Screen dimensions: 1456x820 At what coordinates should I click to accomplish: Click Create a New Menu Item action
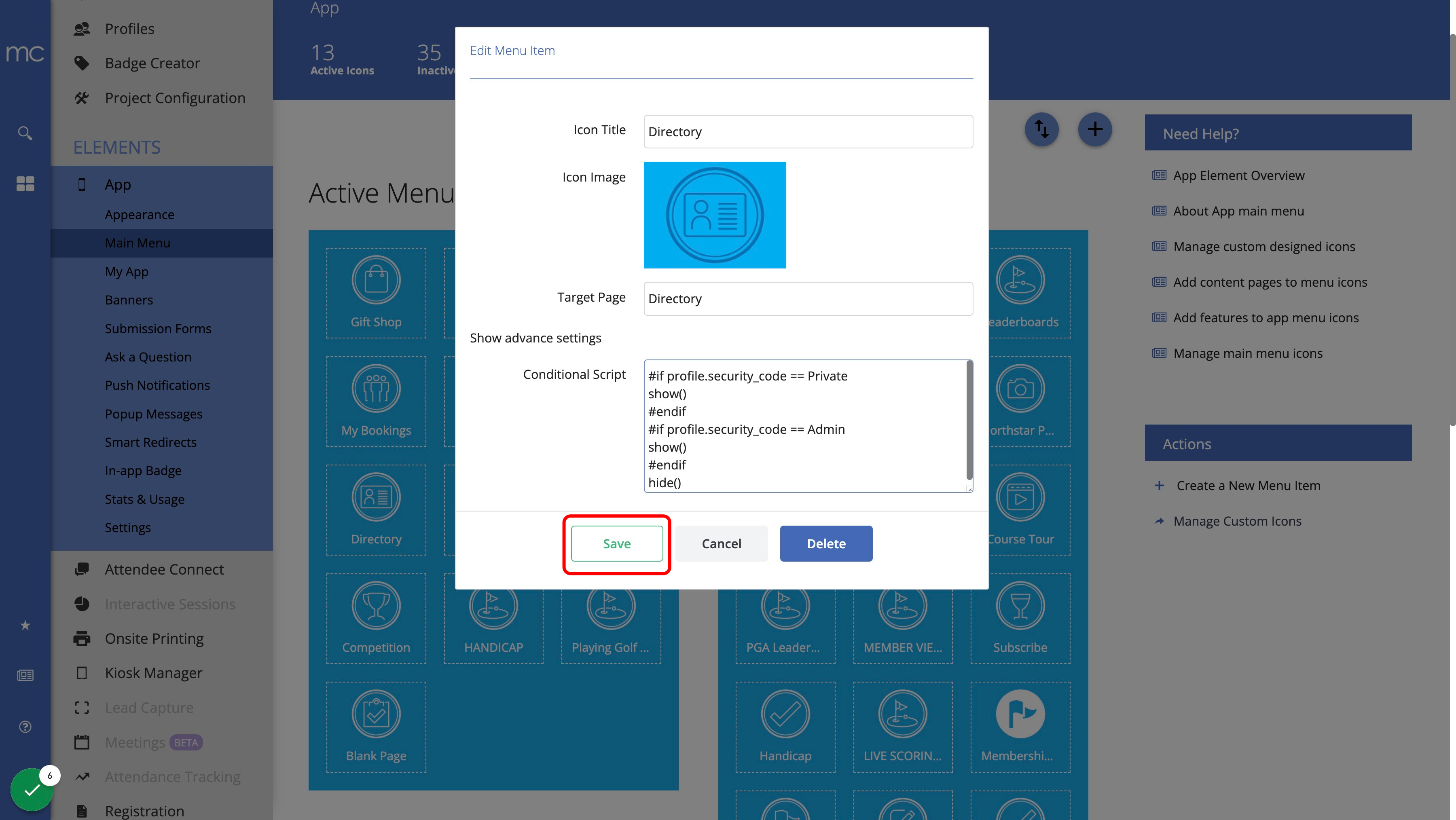(x=1248, y=486)
